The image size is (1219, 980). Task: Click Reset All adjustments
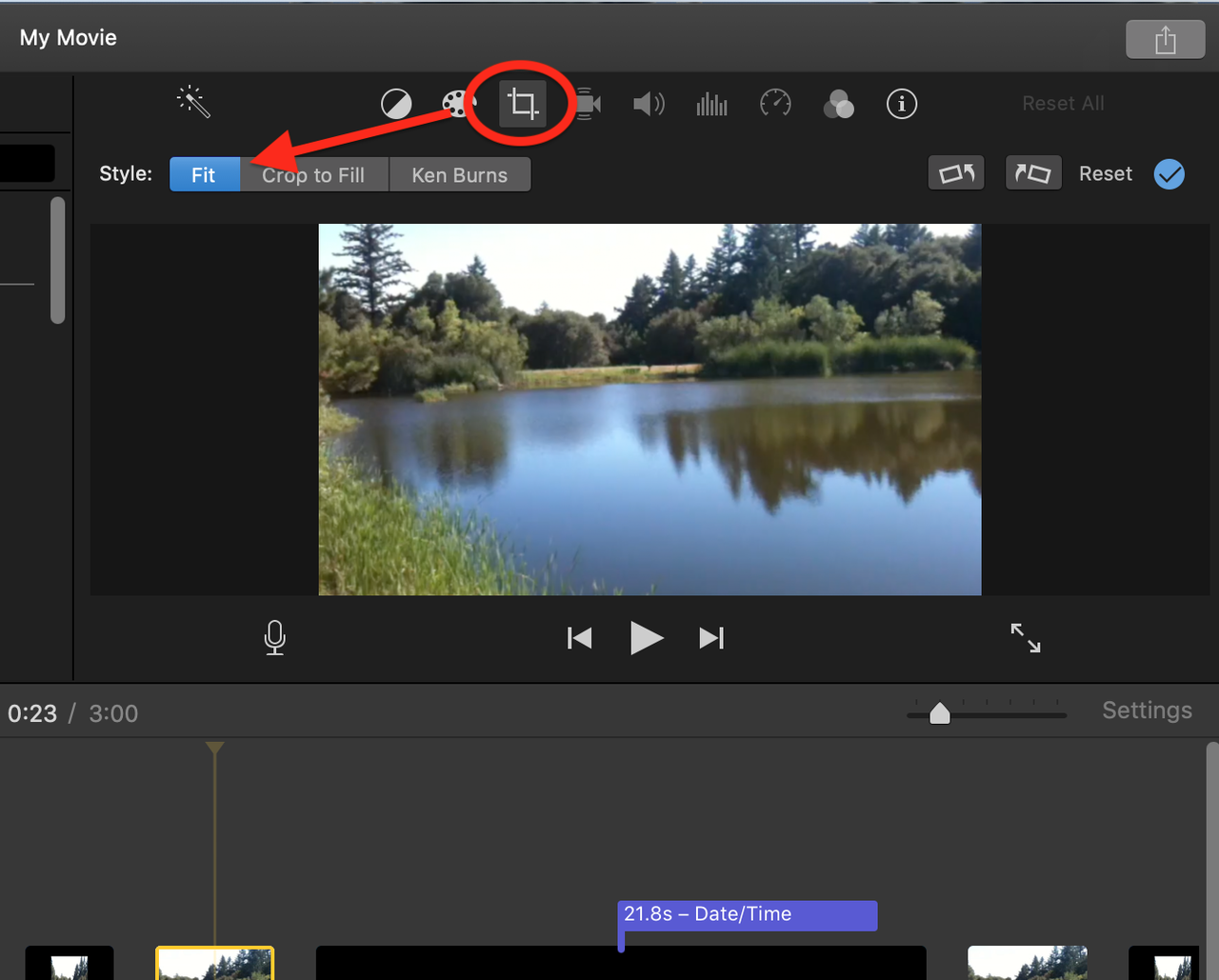(1063, 103)
